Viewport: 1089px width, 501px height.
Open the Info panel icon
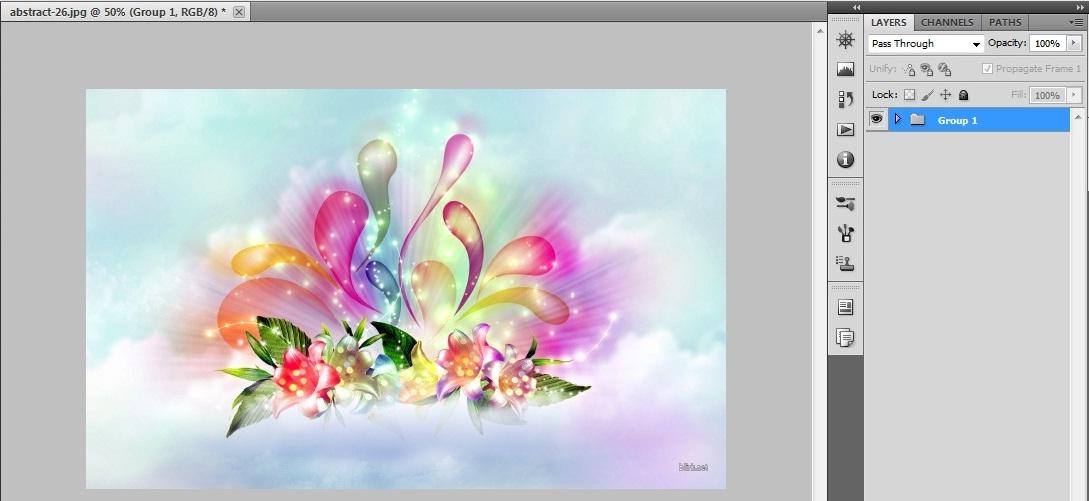[845, 160]
